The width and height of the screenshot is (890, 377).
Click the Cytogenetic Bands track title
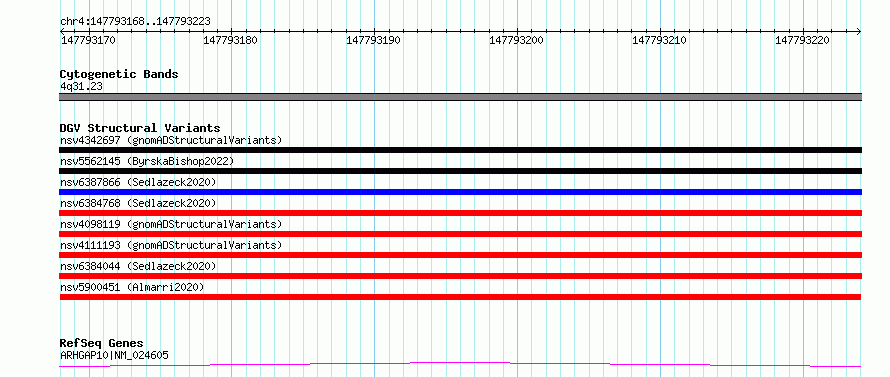pos(119,74)
